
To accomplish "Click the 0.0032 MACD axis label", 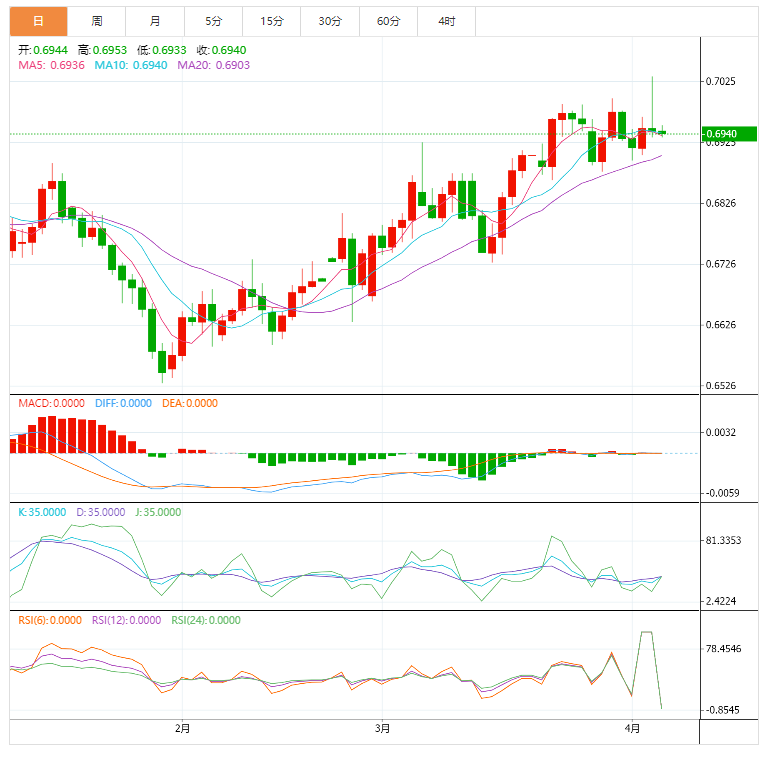I will tap(721, 432).
